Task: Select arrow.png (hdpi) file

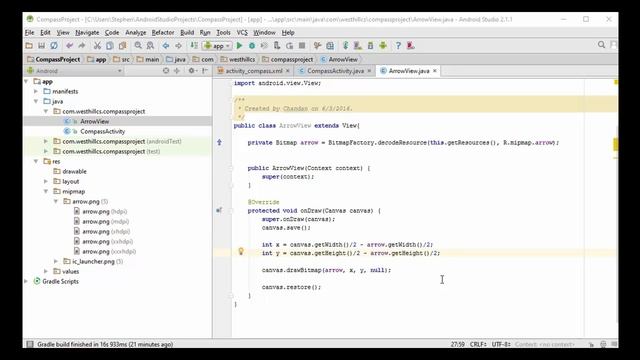Action: 104,211
